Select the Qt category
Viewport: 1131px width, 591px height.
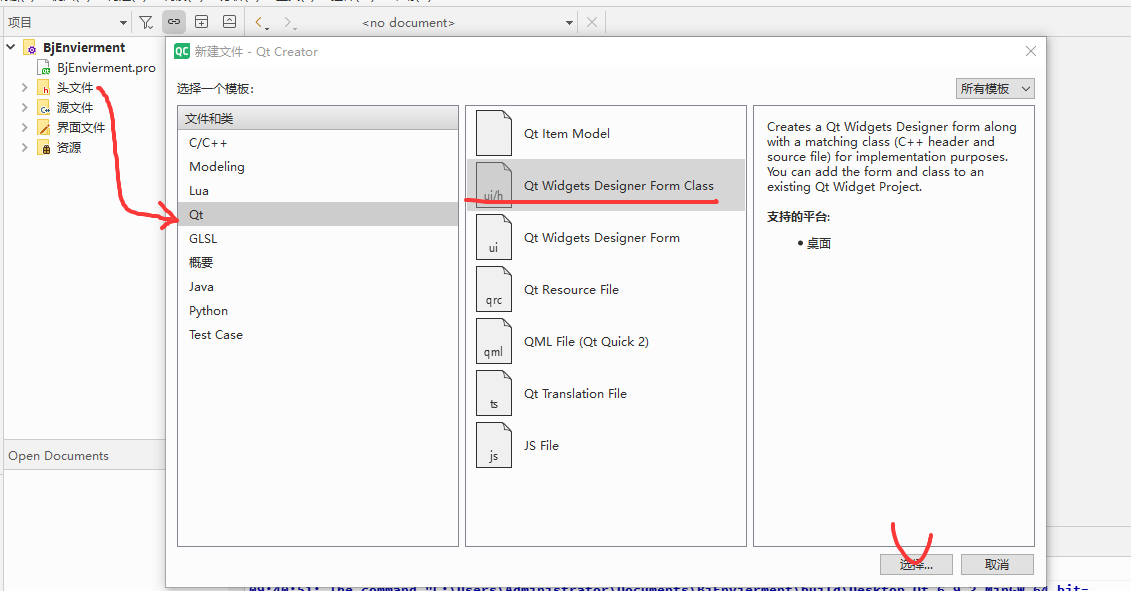pyautogui.click(x=318, y=214)
